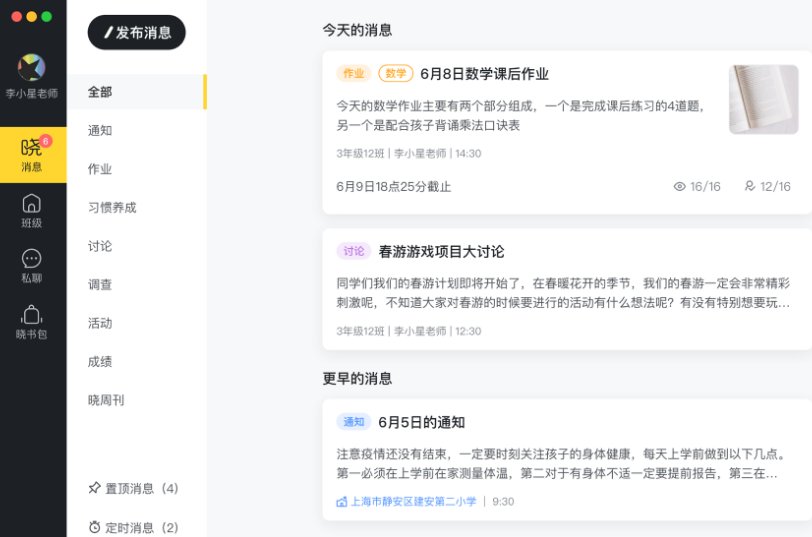
Task: Click the orange 作业 tag on homework card
Action: coord(354,74)
